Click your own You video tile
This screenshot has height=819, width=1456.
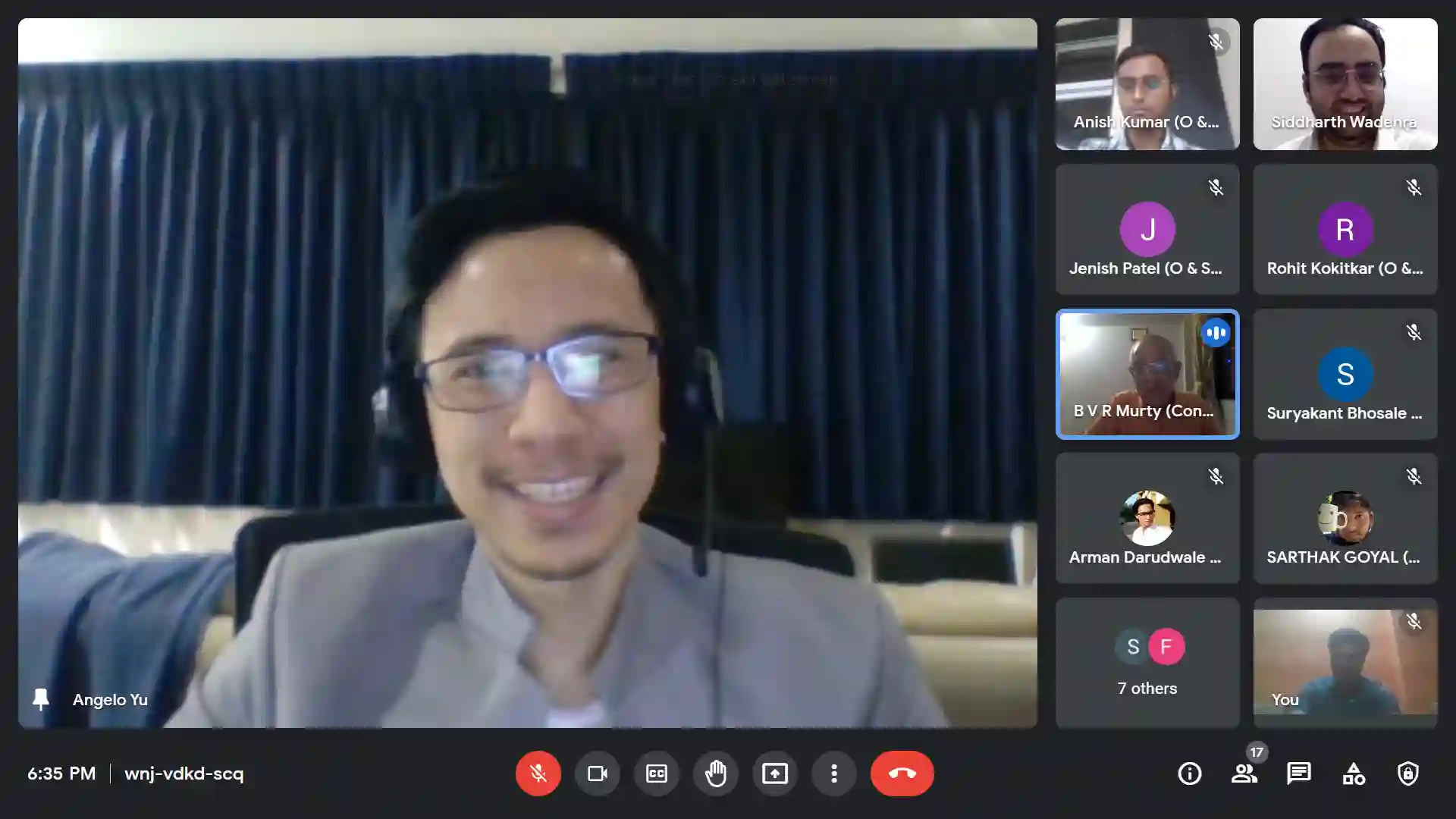tap(1345, 663)
